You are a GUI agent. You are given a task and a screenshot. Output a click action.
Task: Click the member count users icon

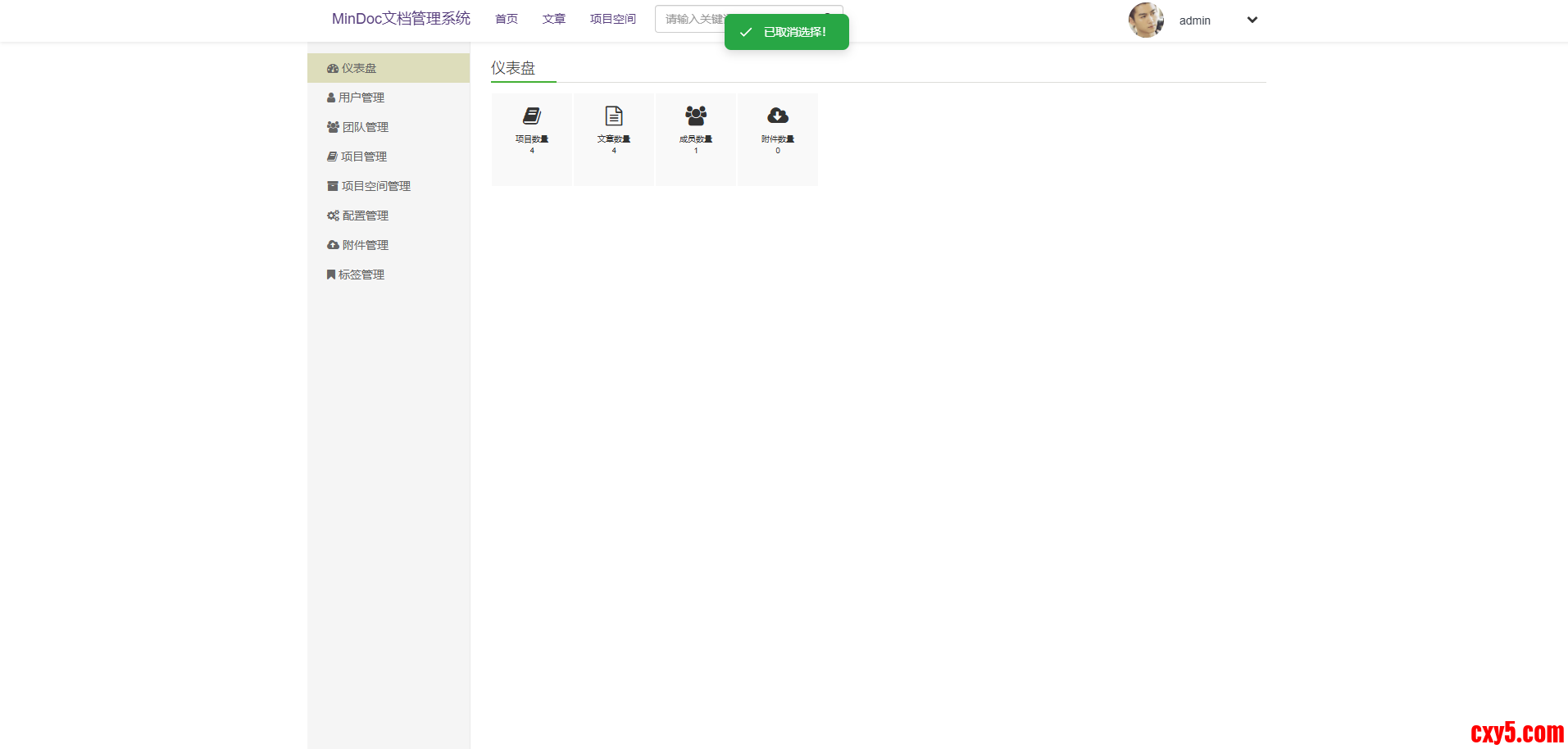click(696, 116)
